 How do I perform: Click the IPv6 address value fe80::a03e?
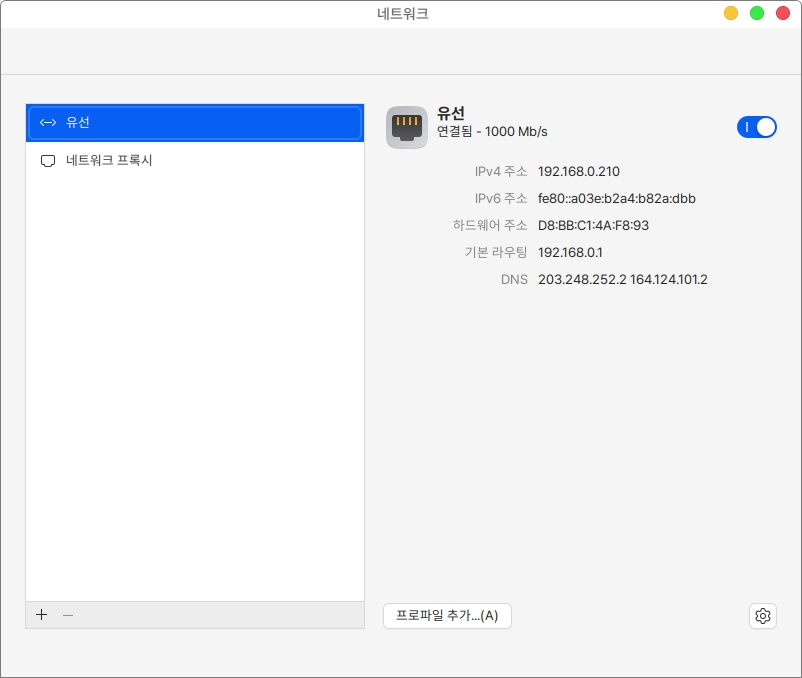[616, 199]
